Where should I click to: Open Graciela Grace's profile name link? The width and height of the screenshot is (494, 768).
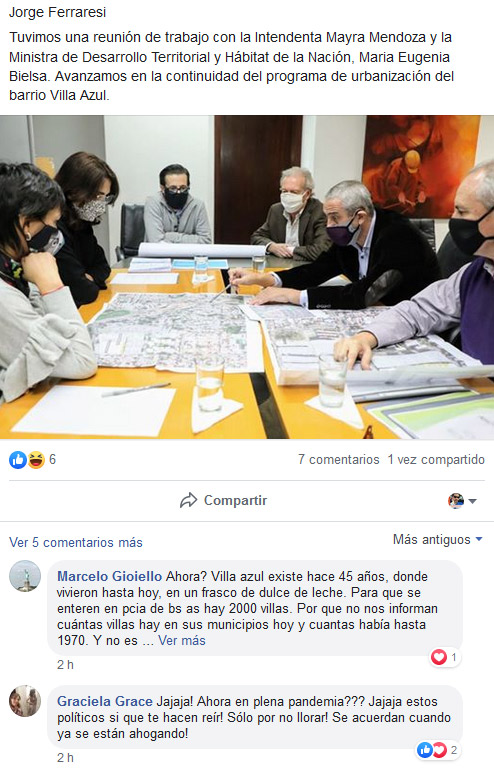click(x=105, y=701)
